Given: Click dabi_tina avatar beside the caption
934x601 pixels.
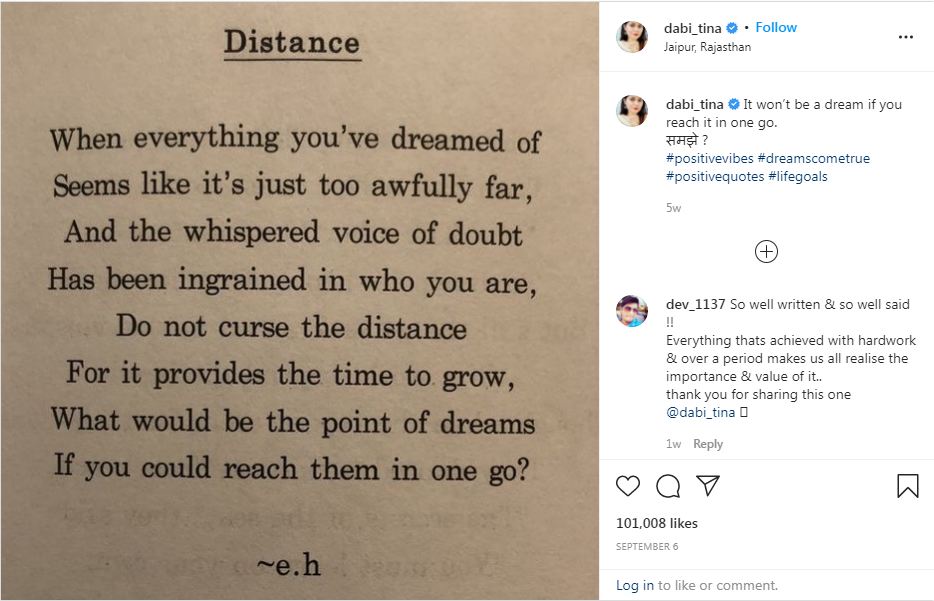Looking at the screenshot, I should [632, 111].
